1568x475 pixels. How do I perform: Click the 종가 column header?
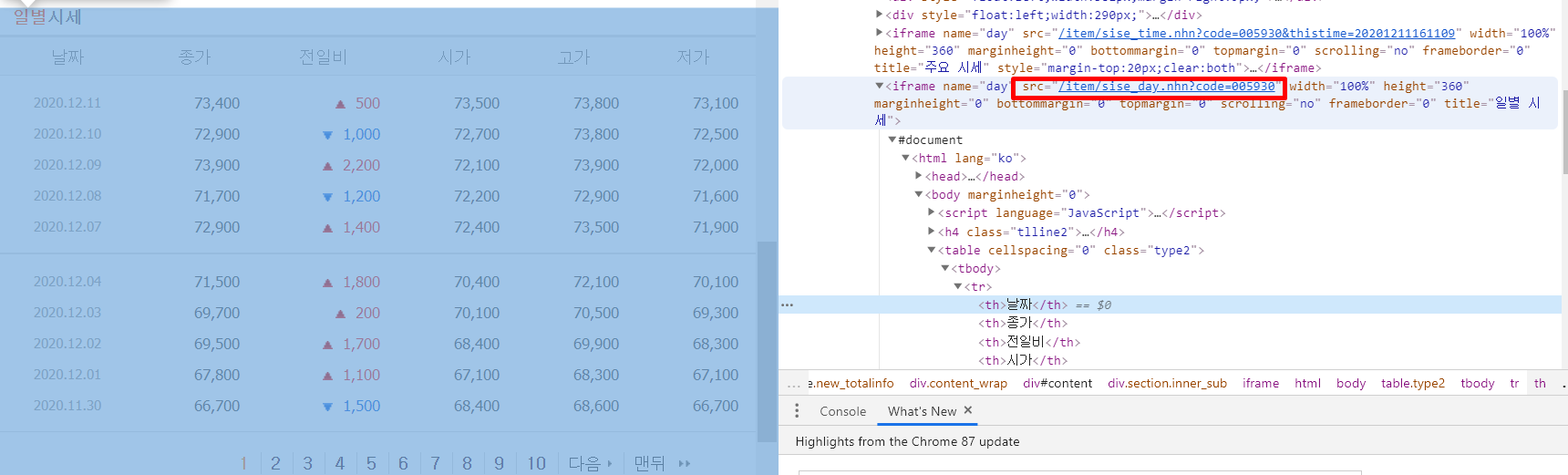(194, 57)
